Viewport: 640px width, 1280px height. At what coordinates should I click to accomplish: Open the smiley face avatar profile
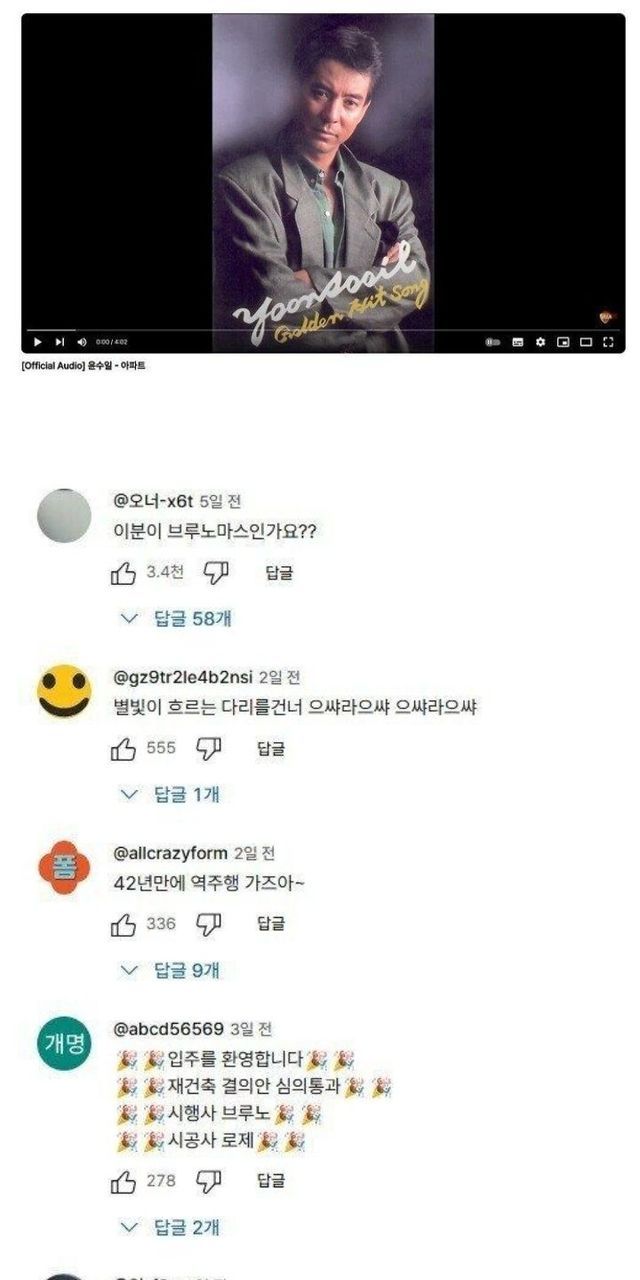64,690
